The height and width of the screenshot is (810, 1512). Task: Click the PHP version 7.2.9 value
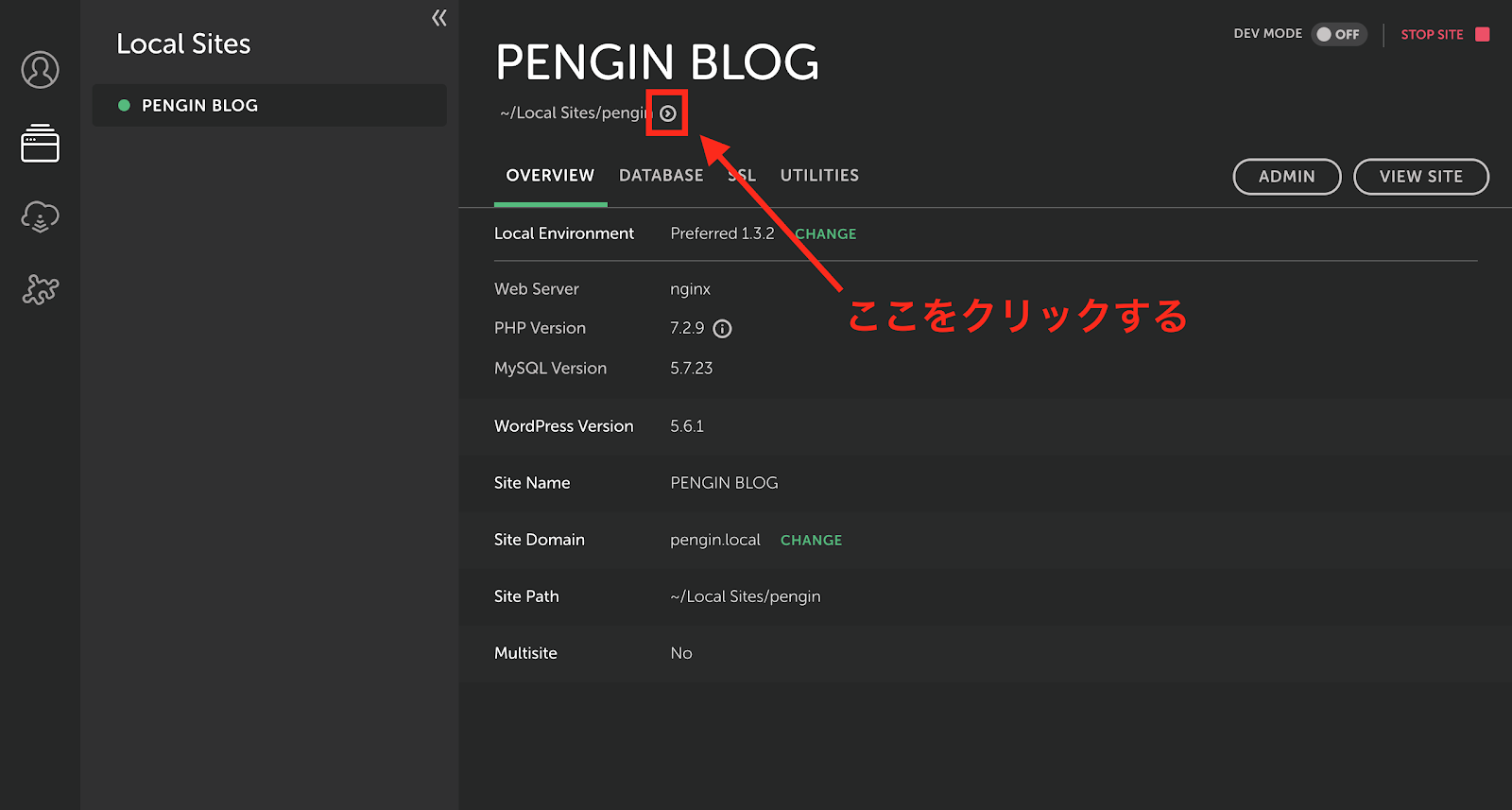[687, 328]
